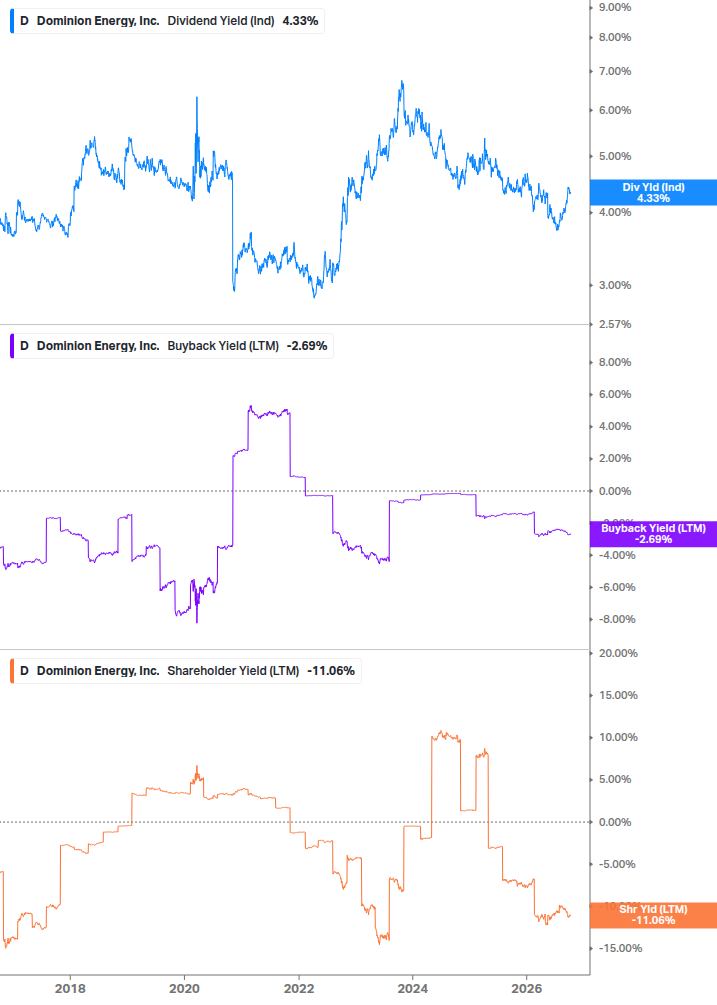Select the purple Buyback Yield color bar

[12, 345]
